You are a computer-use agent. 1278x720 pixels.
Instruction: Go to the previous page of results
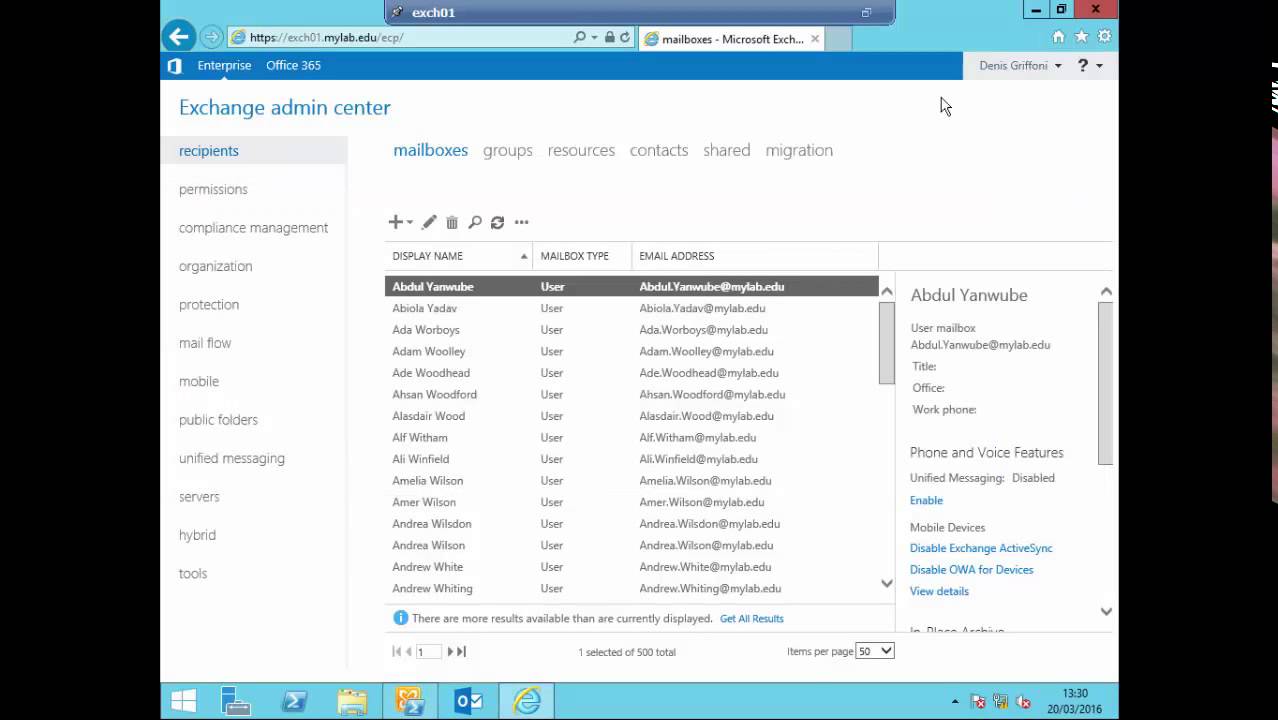coord(409,651)
